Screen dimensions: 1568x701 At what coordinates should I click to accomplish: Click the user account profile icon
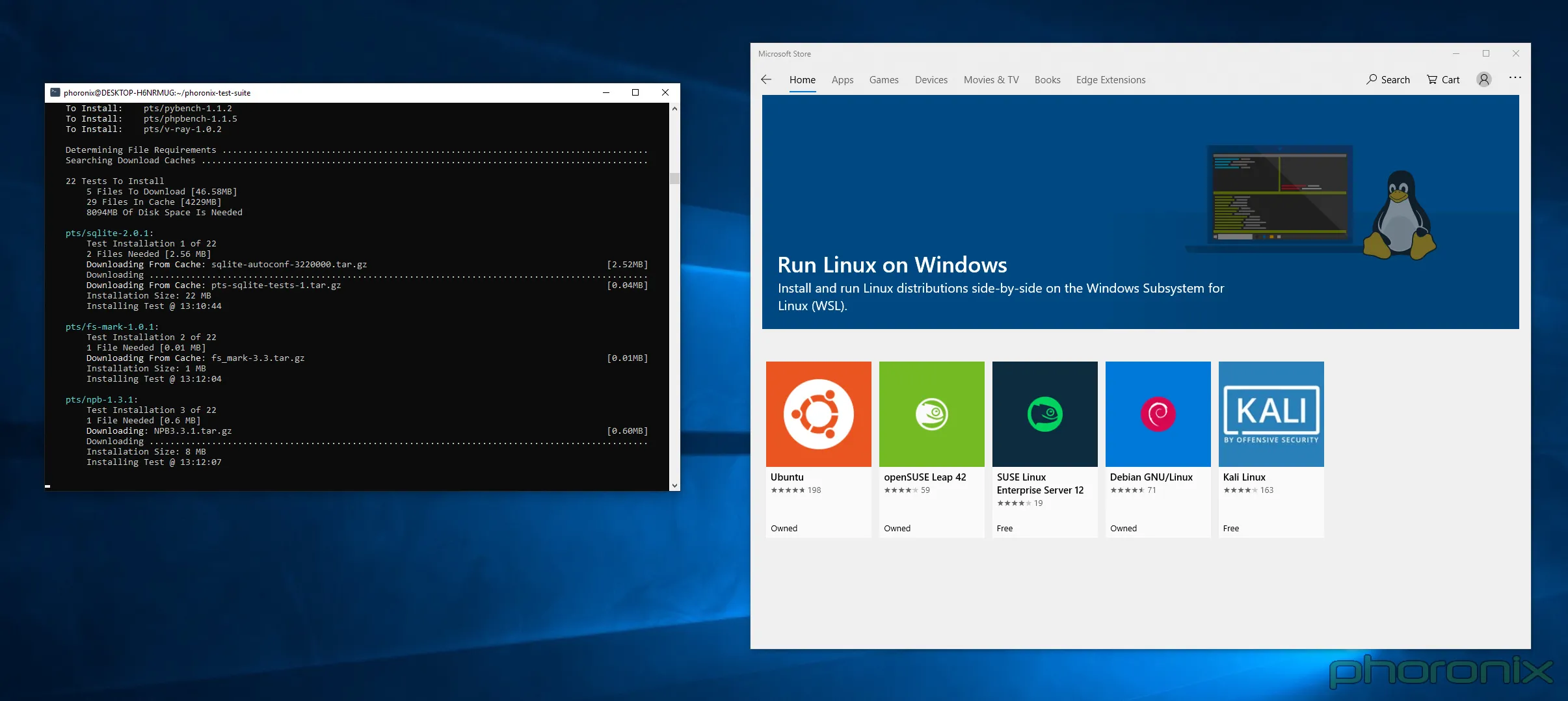pyautogui.click(x=1483, y=79)
